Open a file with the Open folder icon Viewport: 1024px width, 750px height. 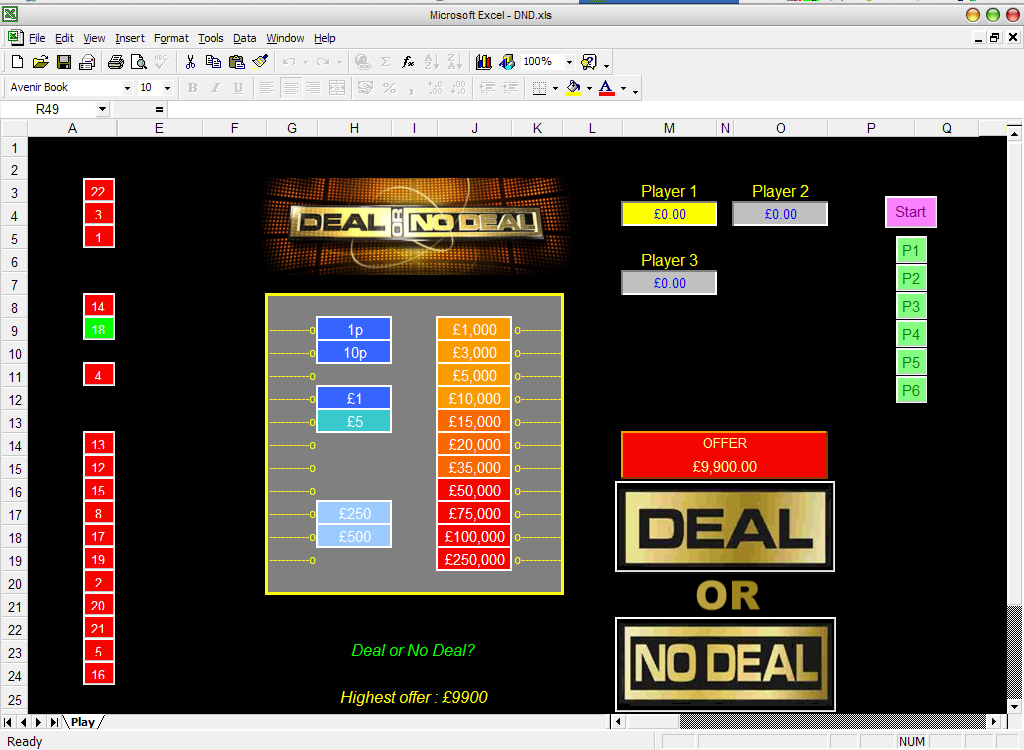pos(40,62)
